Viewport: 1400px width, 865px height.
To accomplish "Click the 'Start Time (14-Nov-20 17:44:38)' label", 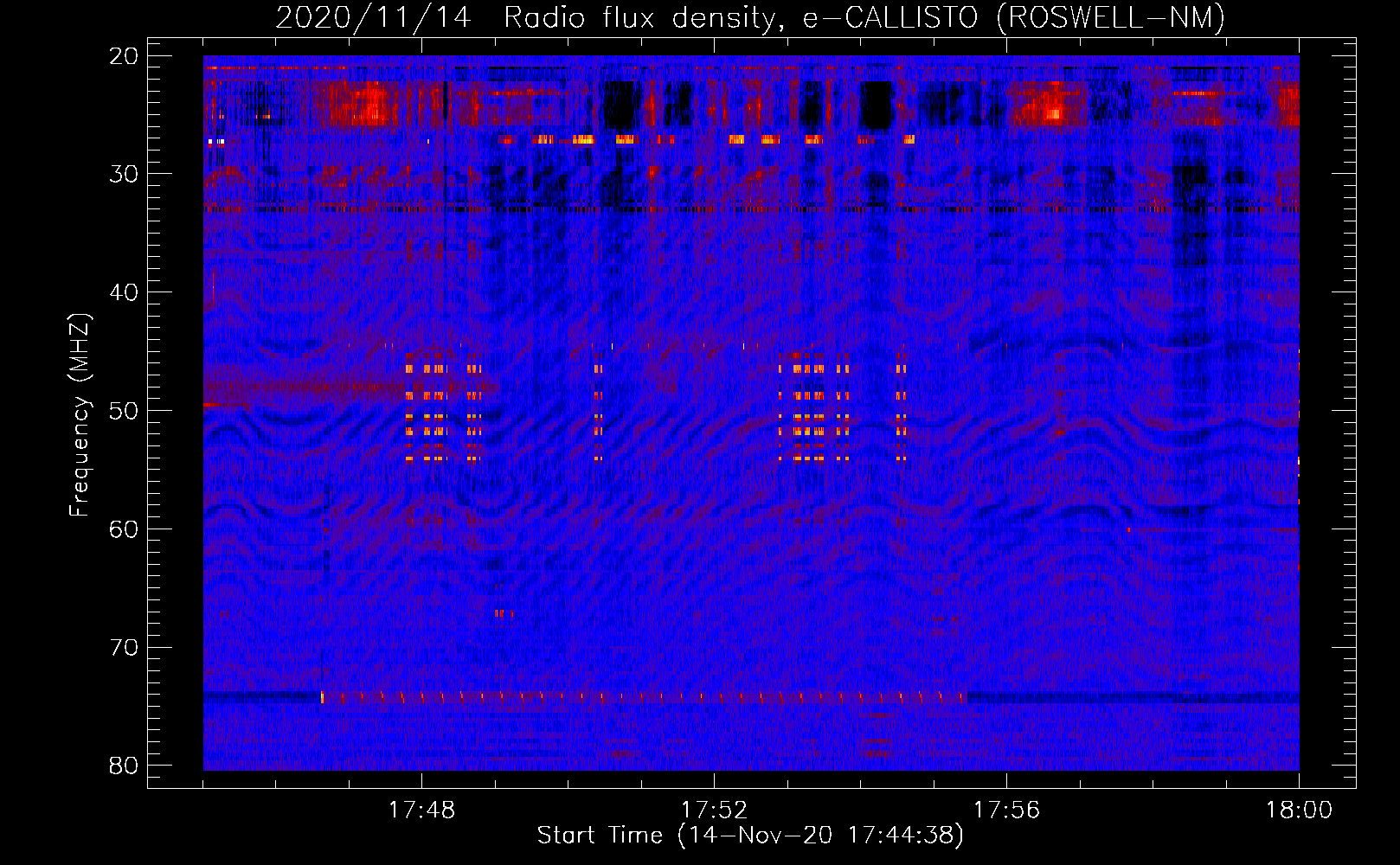I will 750,836.
